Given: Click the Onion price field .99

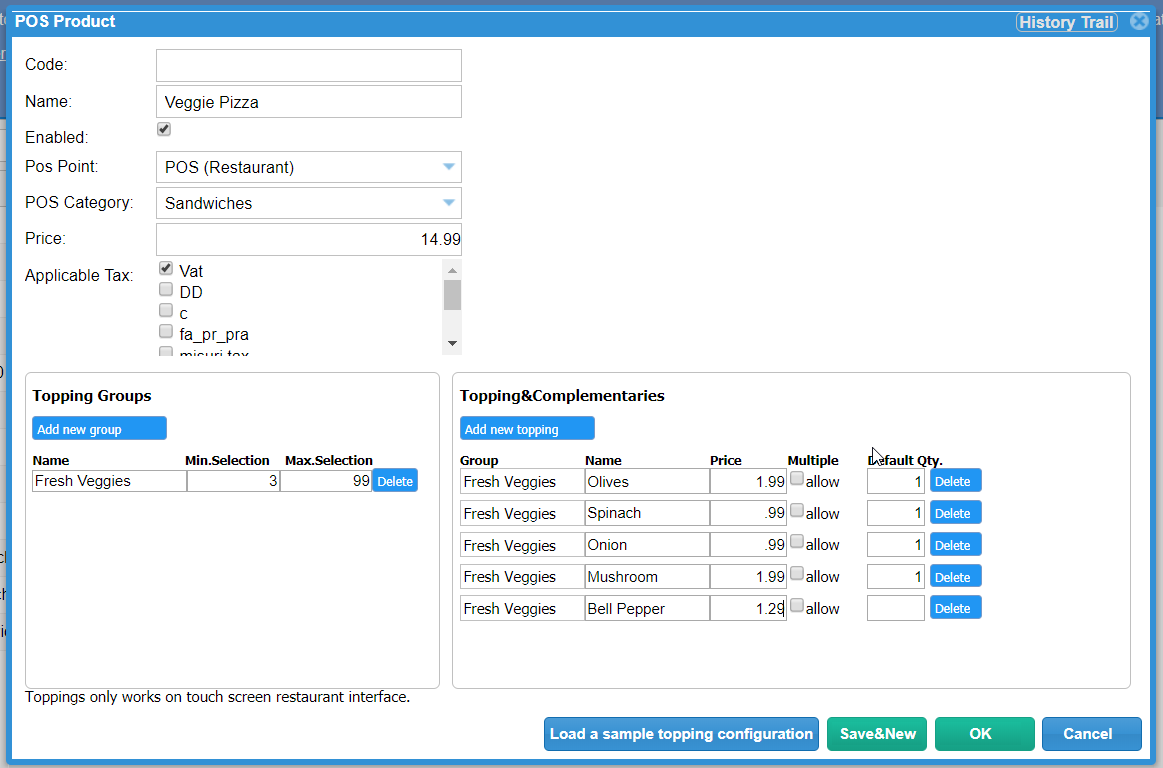Looking at the screenshot, I should [748, 545].
